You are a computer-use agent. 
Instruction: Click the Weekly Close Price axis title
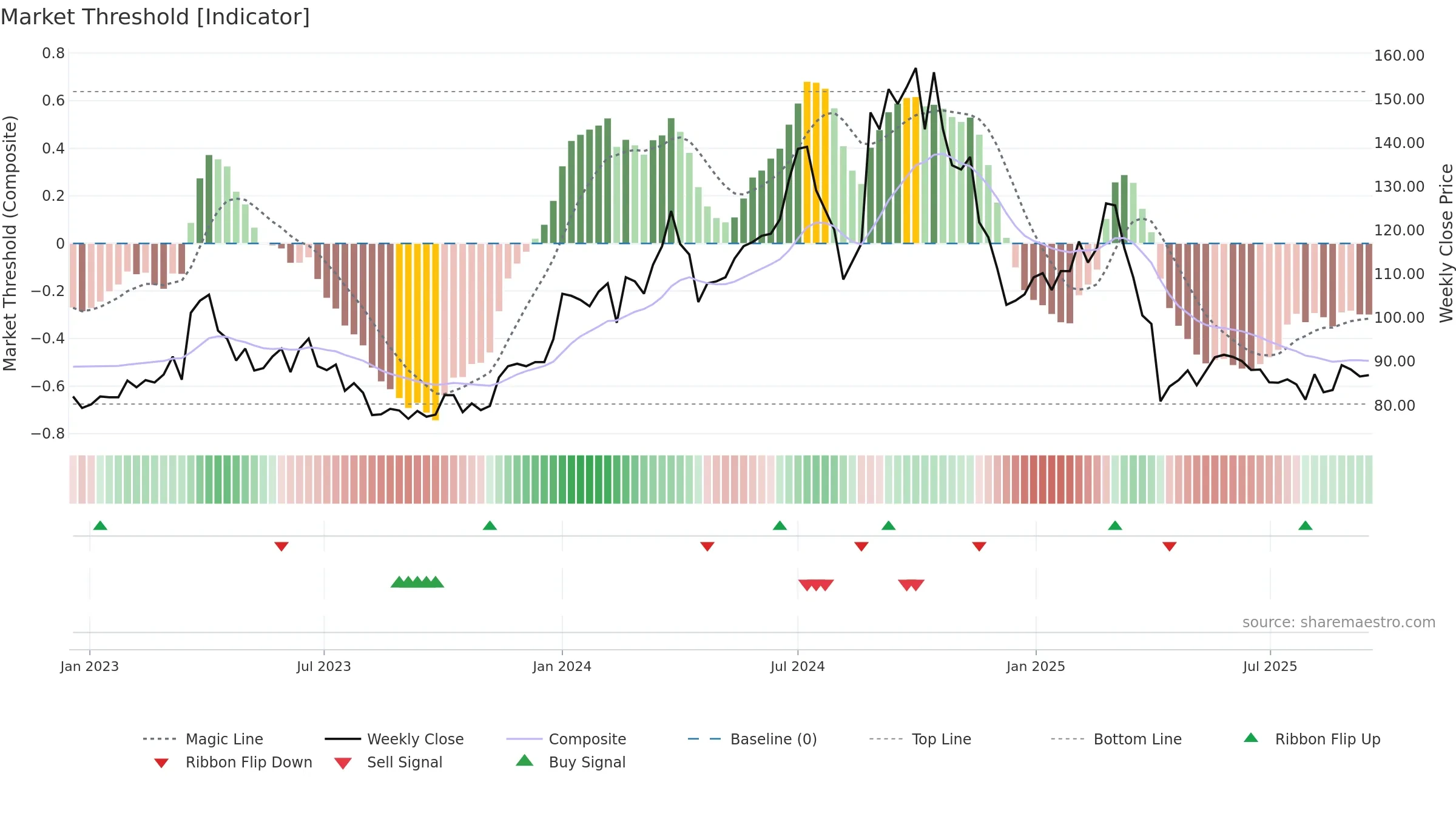tap(1446, 243)
